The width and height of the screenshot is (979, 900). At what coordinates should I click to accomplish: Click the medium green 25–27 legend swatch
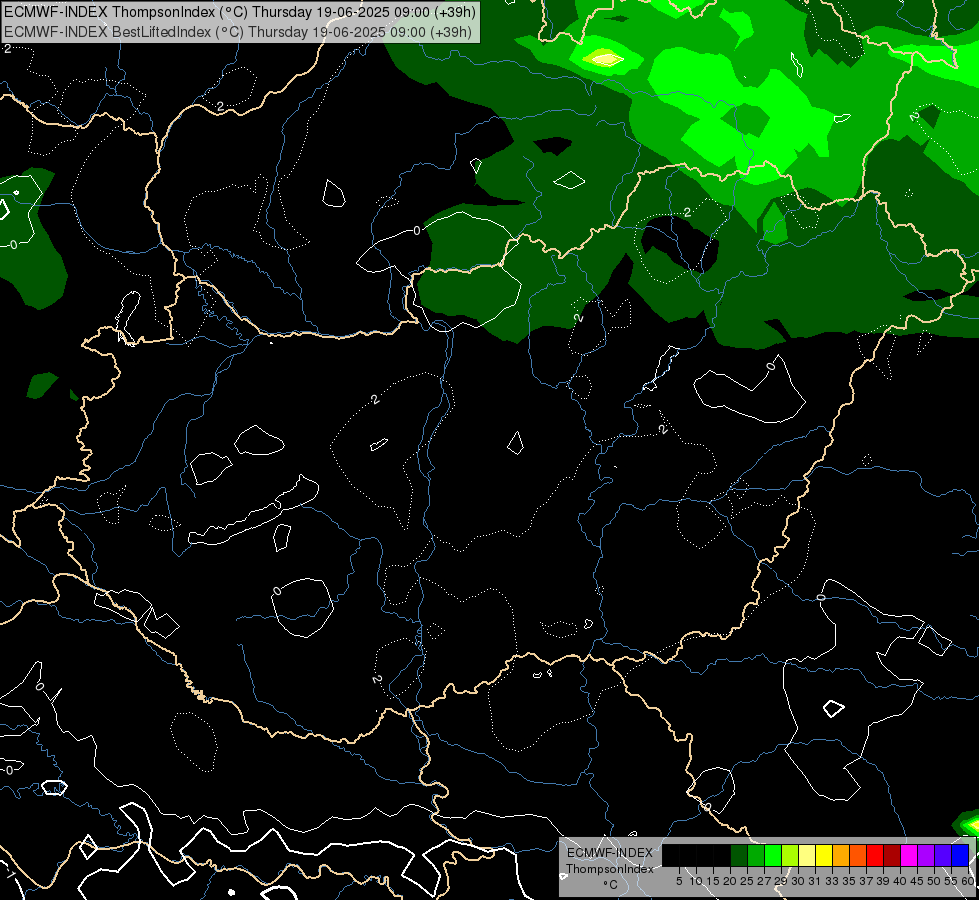pyautogui.click(x=756, y=855)
